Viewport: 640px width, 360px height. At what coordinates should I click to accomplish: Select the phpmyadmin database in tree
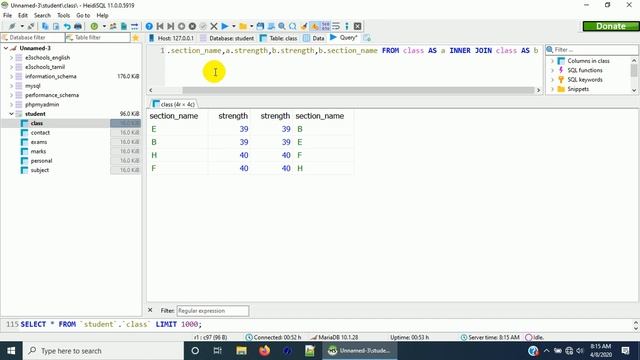click(x=42, y=104)
